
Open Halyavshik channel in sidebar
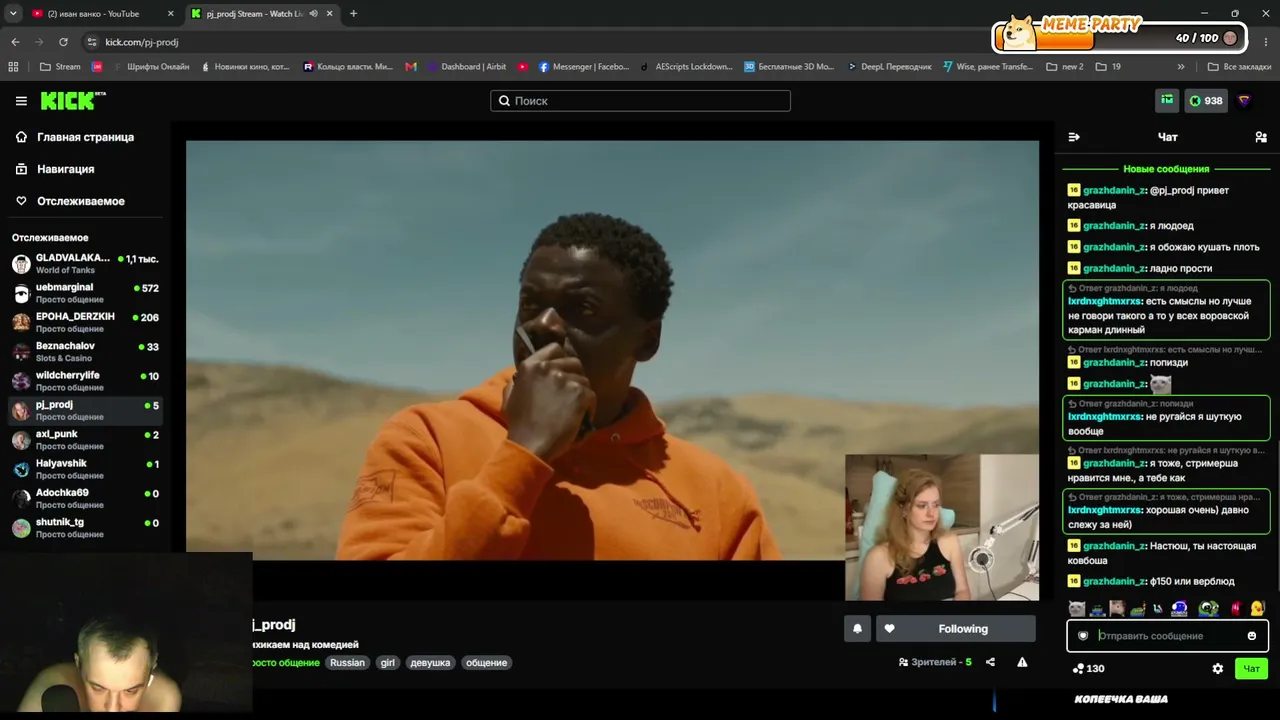click(x=85, y=469)
